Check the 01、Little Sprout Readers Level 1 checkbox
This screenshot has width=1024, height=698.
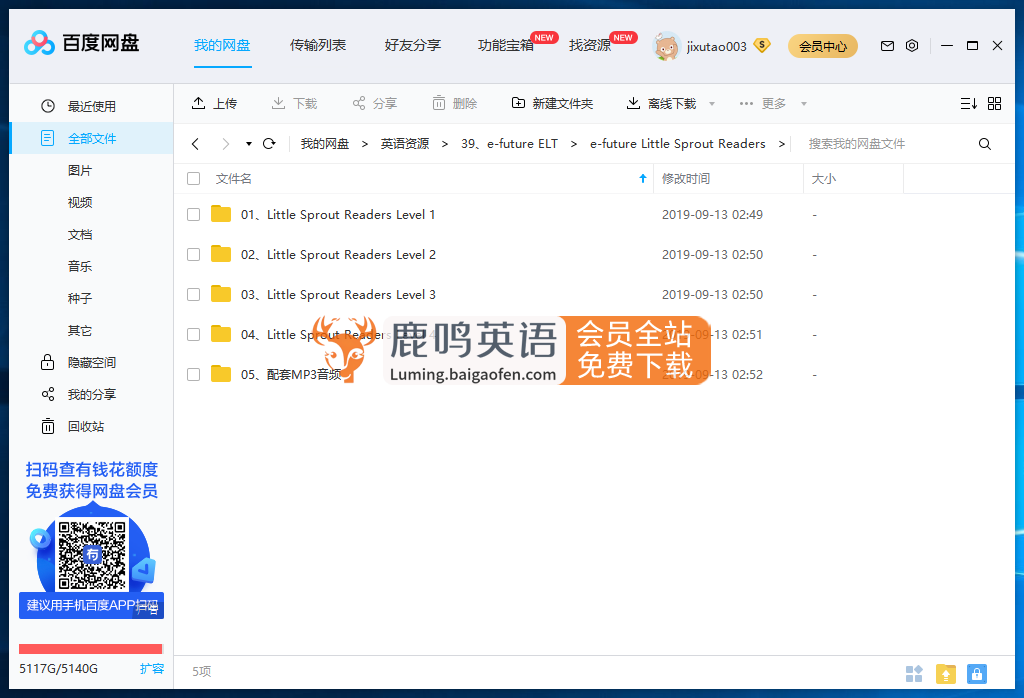pos(193,214)
